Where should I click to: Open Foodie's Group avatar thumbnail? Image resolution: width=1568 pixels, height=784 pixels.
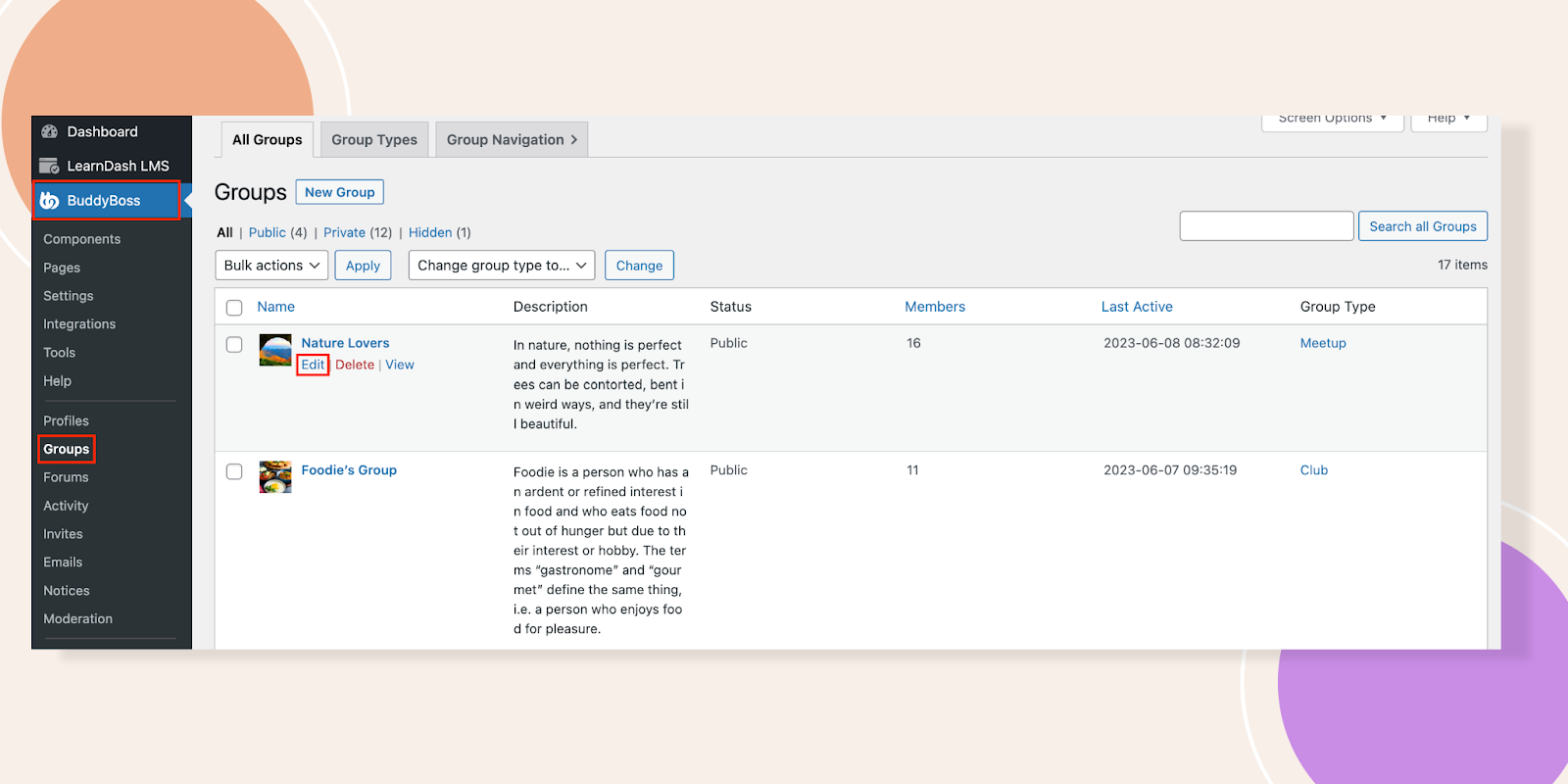pyautogui.click(x=275, y=477)
